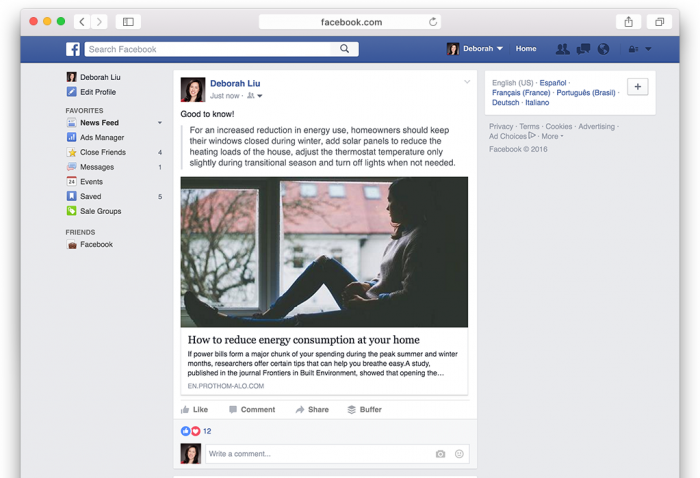Open Ads Manager from favorites
Screen dimensions: 700x478
pyautogui.click(x=102, y=137)
